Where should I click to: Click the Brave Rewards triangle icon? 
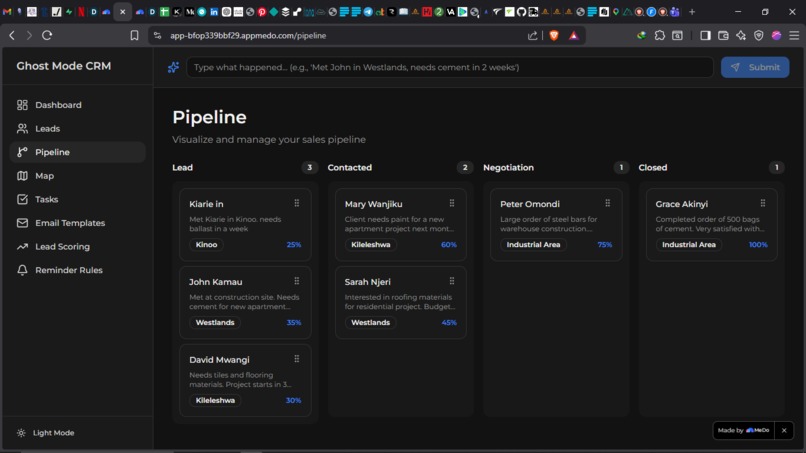[x=574, y=35]
